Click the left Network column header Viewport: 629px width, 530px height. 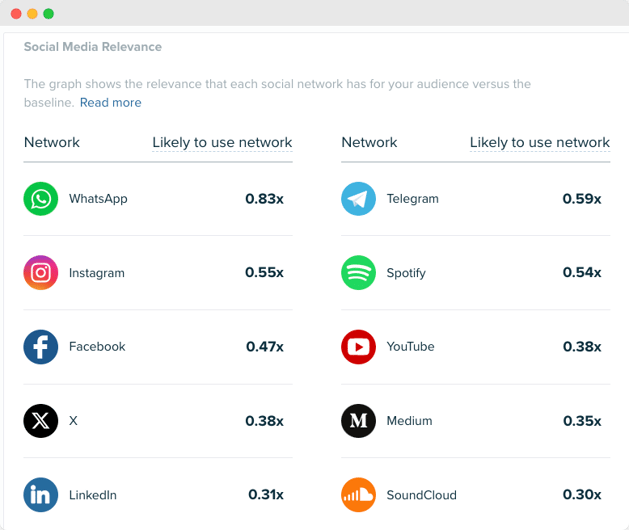coord(52,143)
